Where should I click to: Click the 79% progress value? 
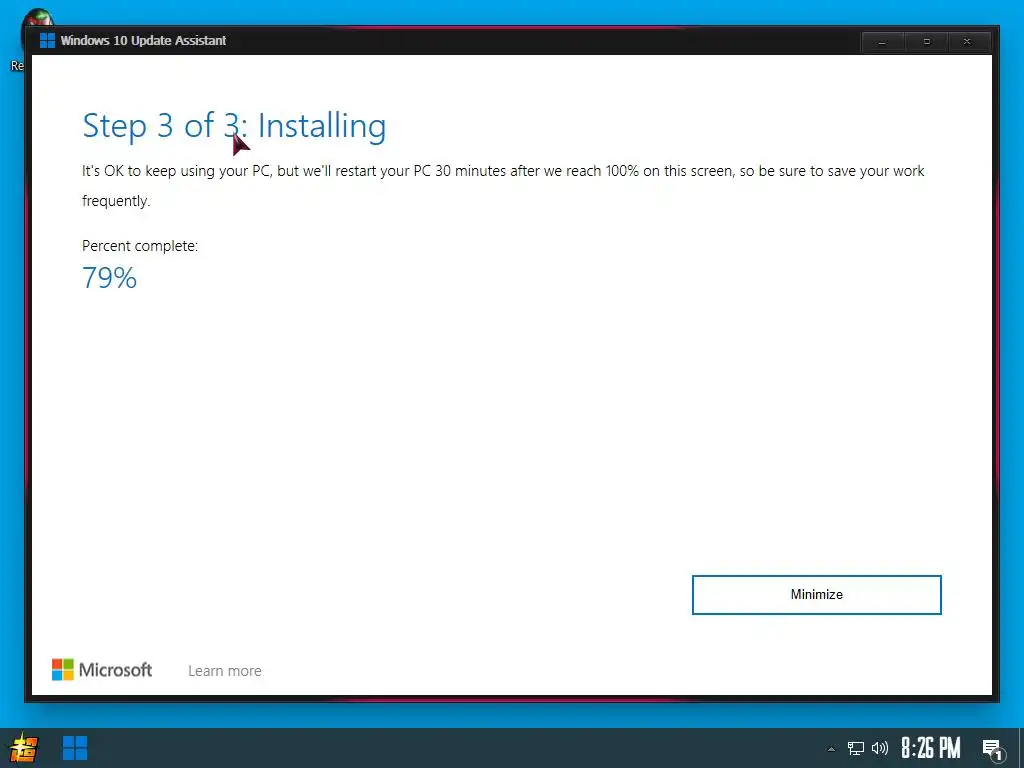point(109,278)
